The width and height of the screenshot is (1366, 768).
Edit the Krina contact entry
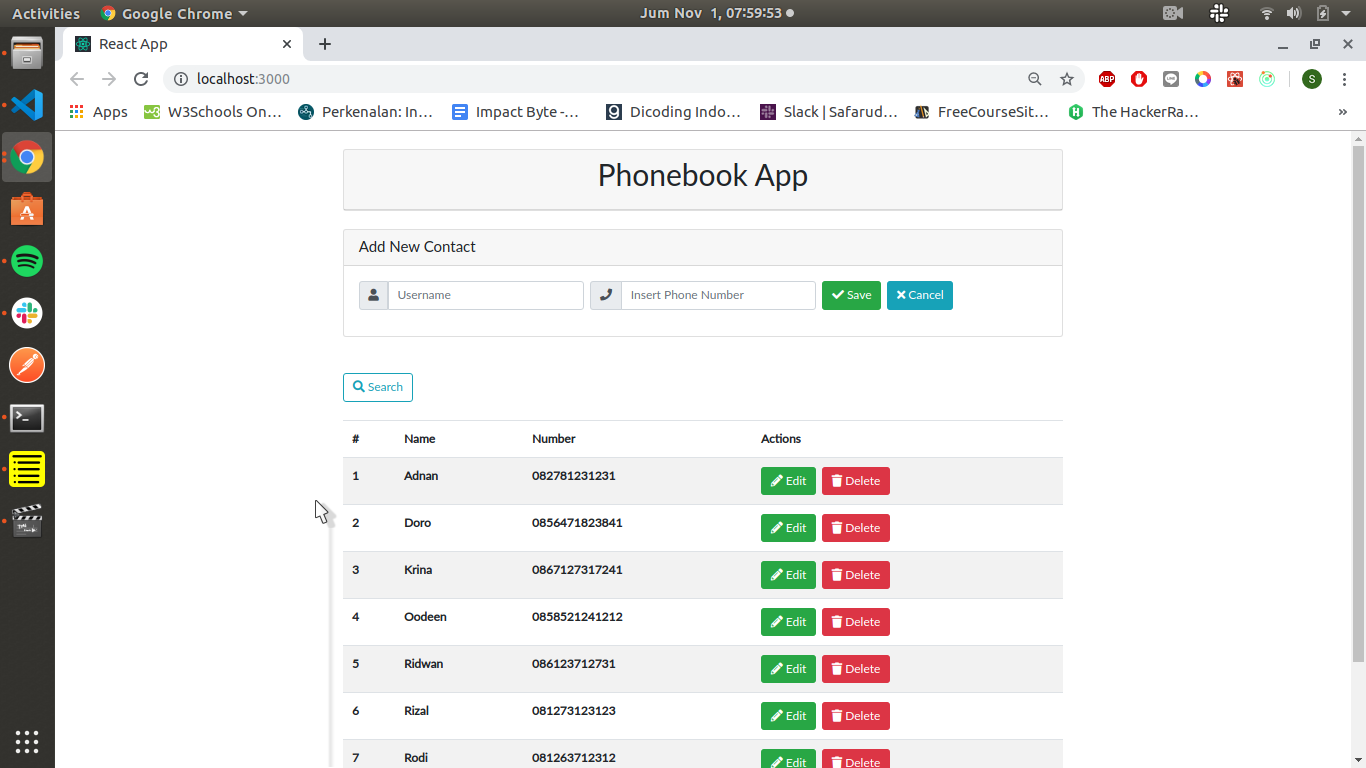coord(788,575)
